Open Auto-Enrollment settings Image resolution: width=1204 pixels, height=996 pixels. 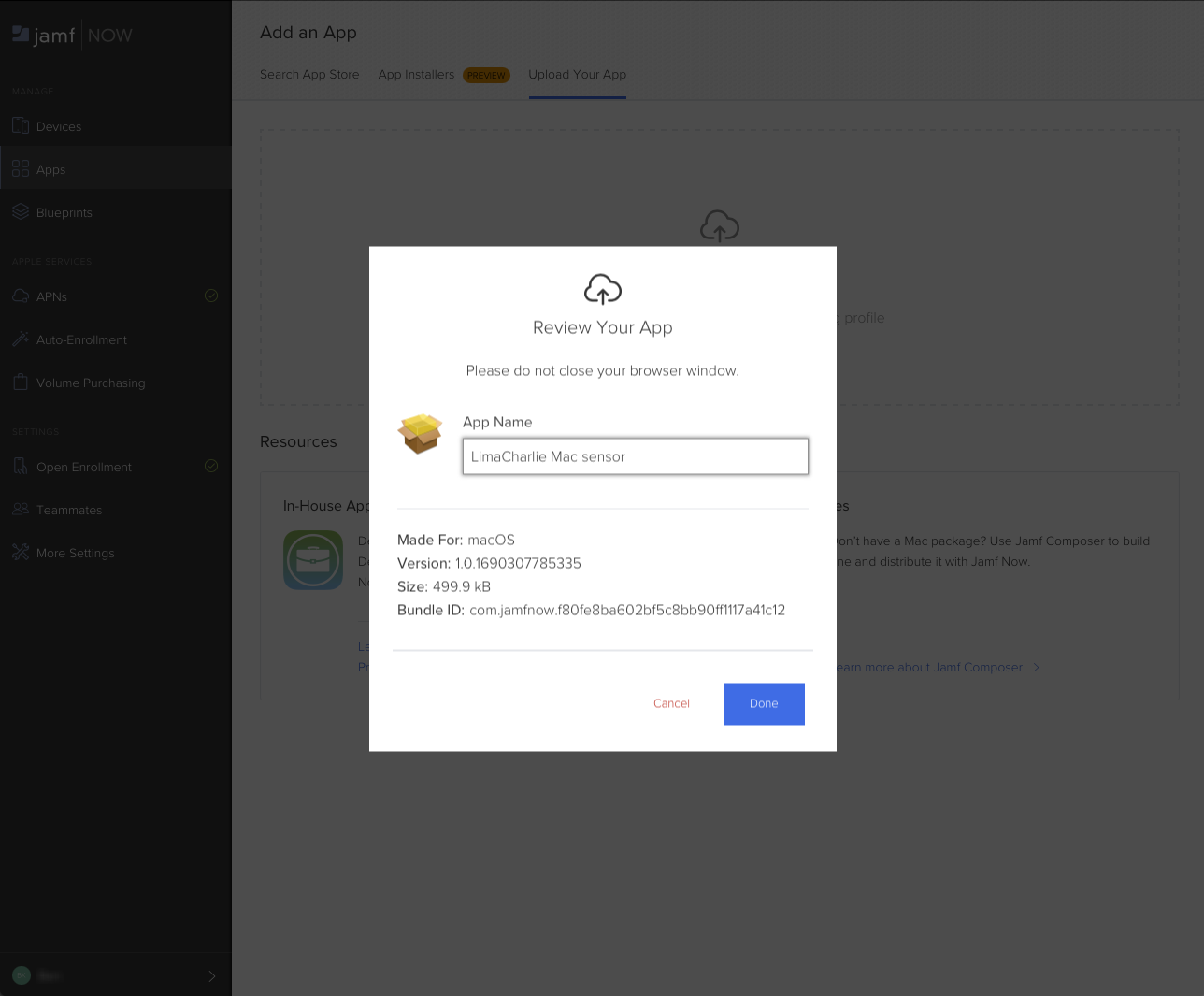point(81,339)
